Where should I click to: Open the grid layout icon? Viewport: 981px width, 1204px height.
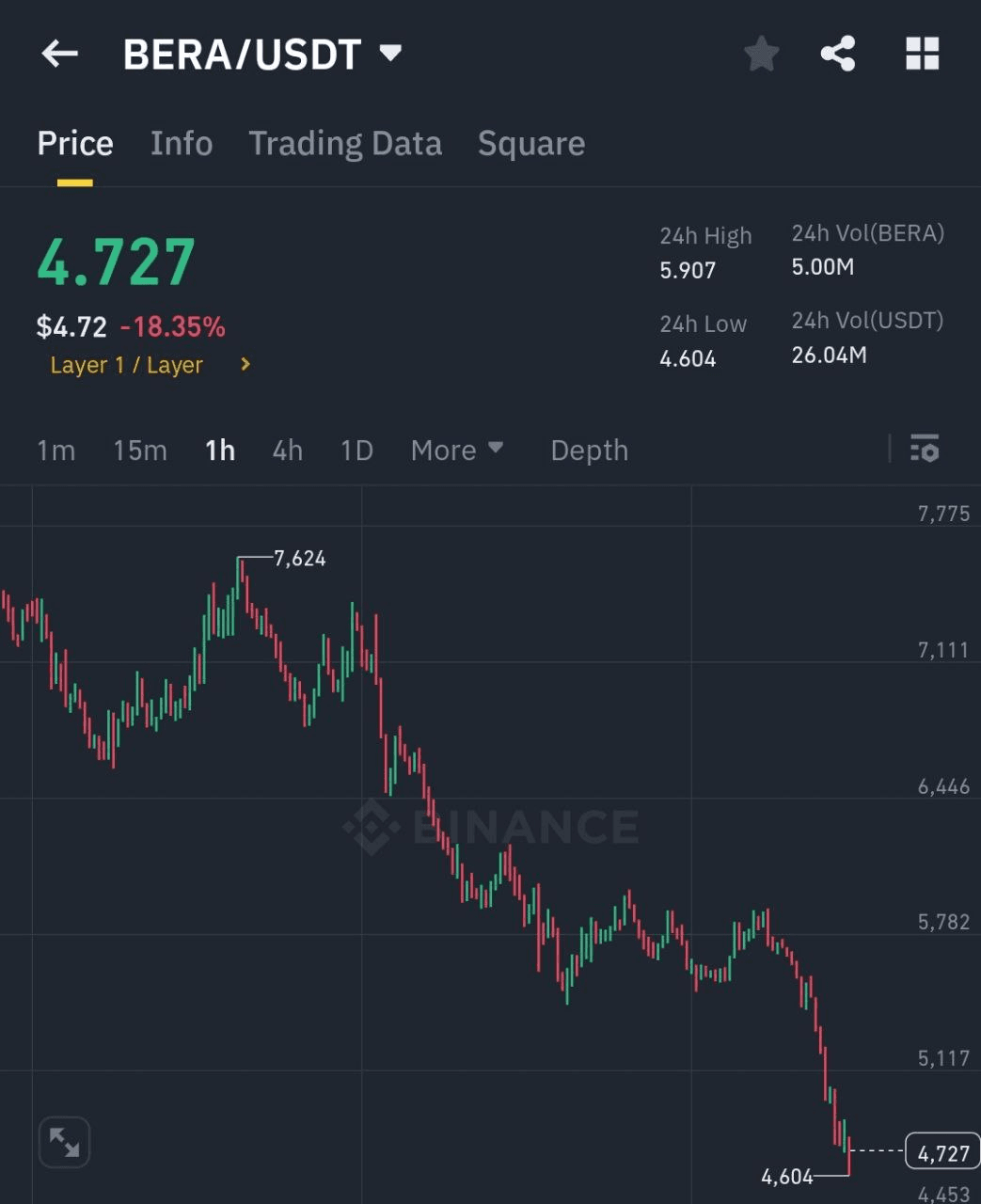click(x=922, y=54)
